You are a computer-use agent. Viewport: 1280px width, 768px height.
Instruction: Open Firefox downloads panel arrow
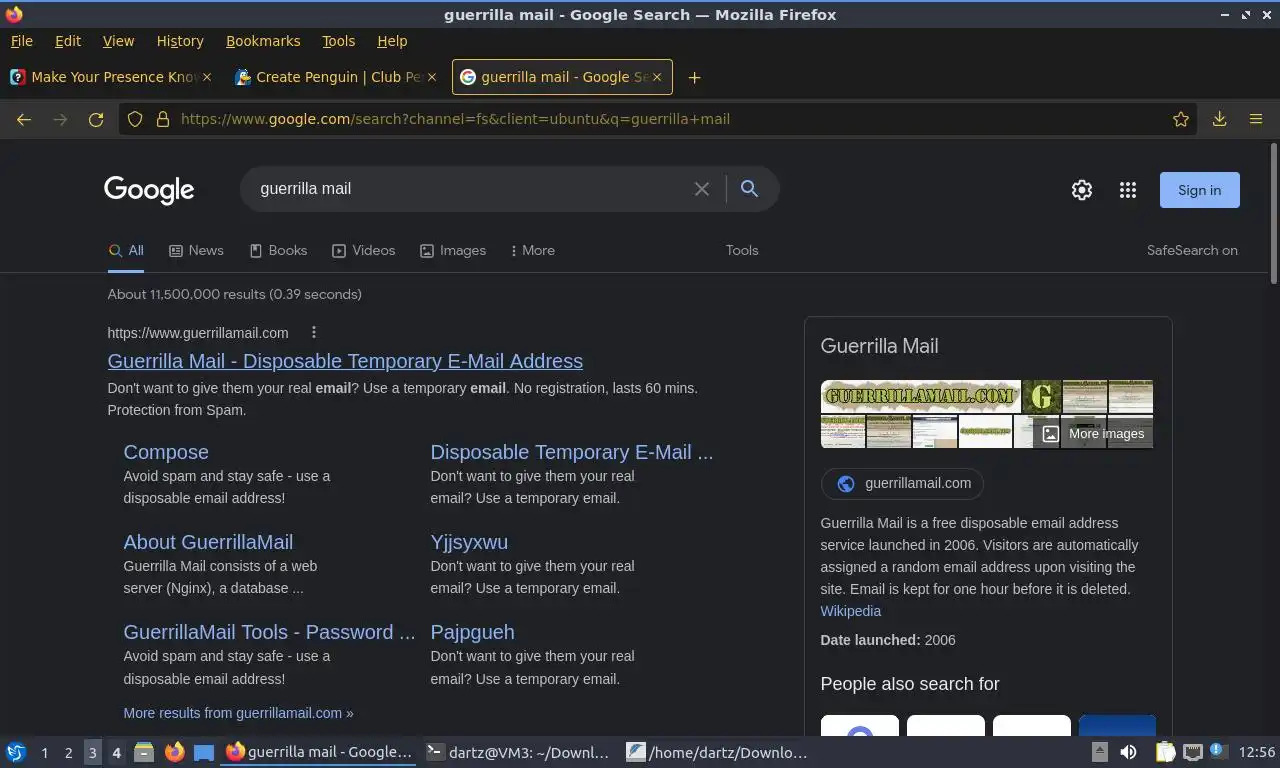point(1219,119)
